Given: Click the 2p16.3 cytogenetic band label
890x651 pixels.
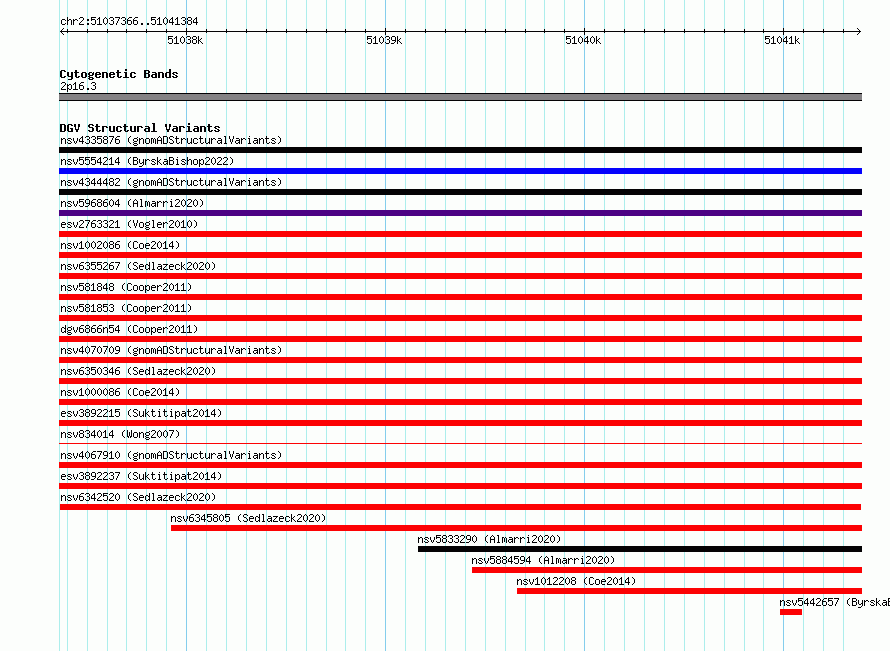Looking at the screenshot, I should tap(78, 86).
